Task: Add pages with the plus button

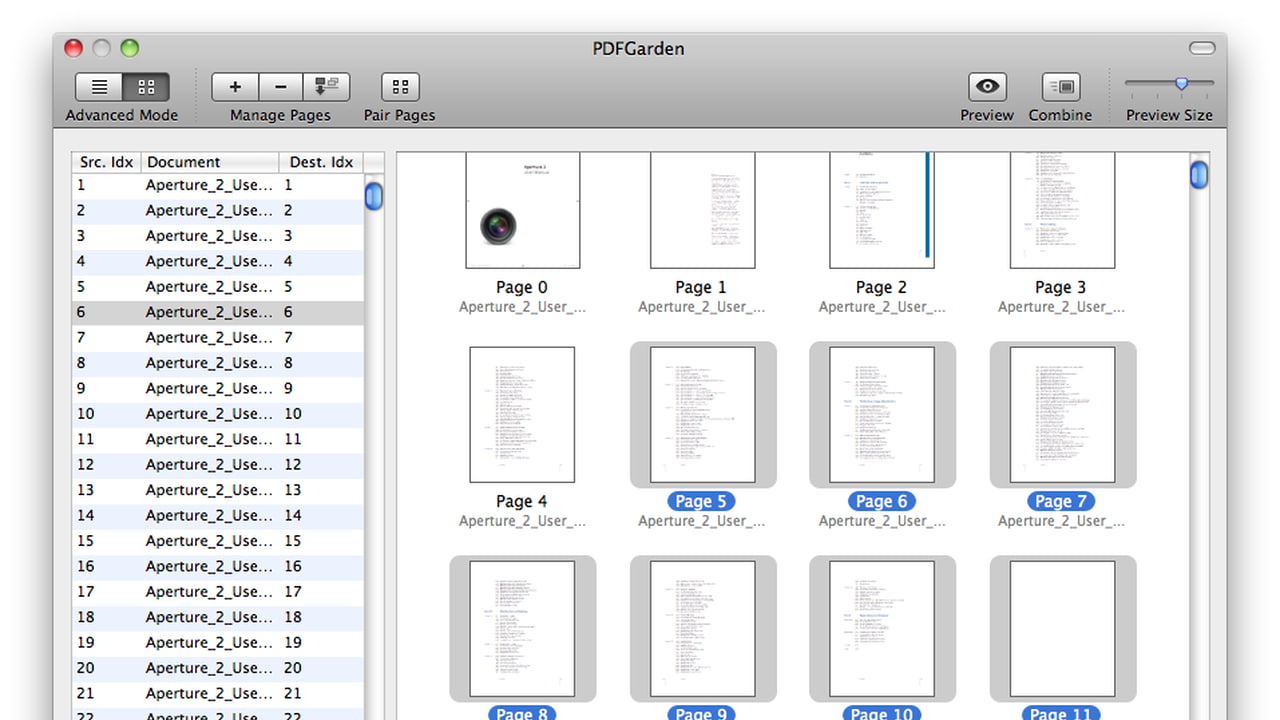Action: tap(235, 87)
